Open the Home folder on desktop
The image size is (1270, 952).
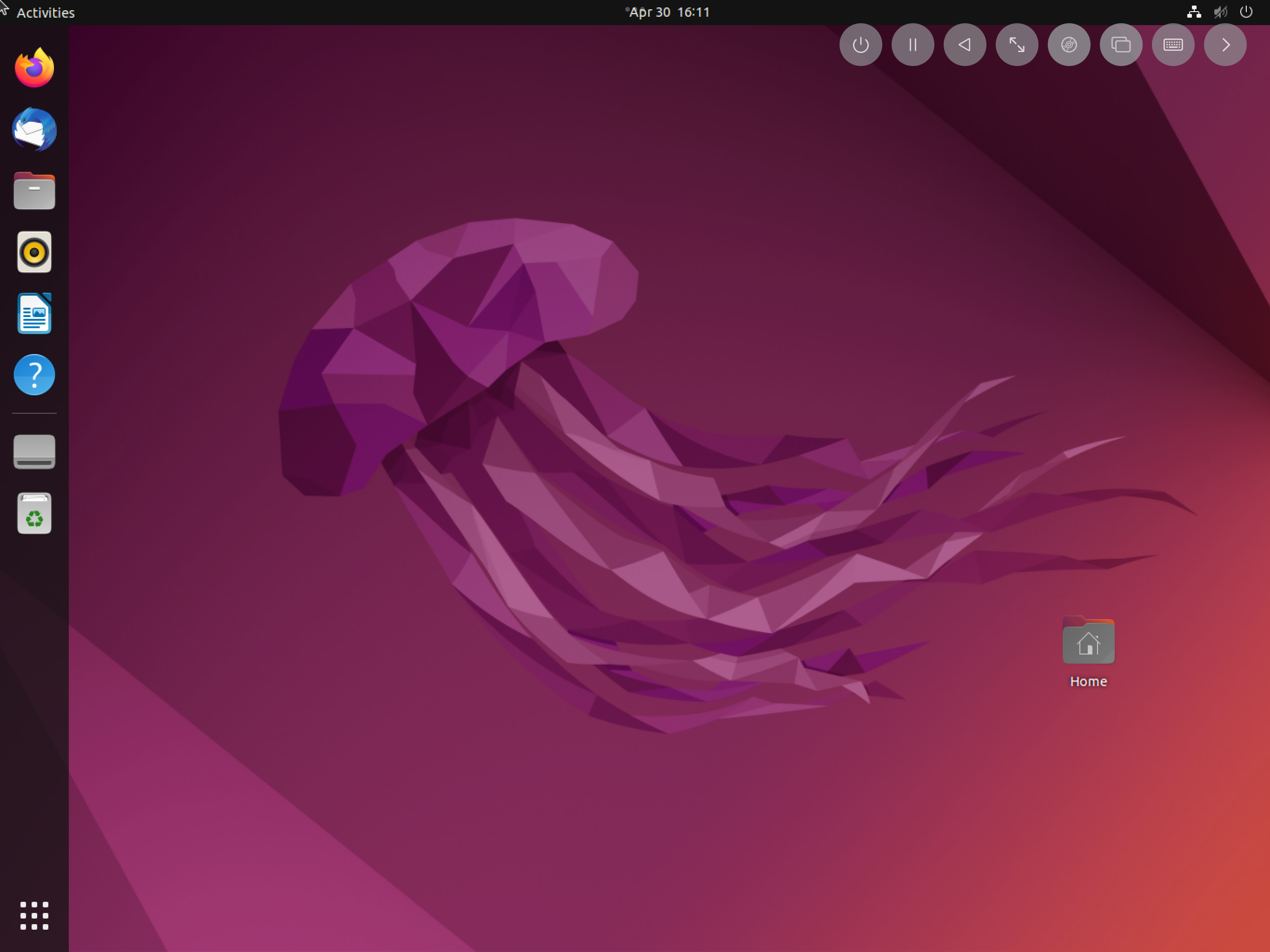[1089, 653]
